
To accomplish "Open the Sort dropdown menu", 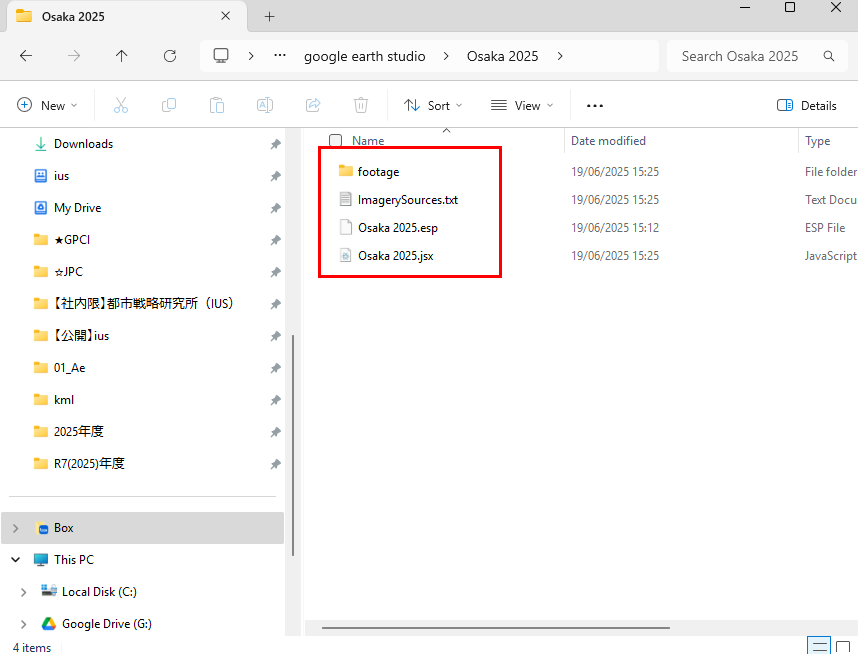I will point(433,105).
